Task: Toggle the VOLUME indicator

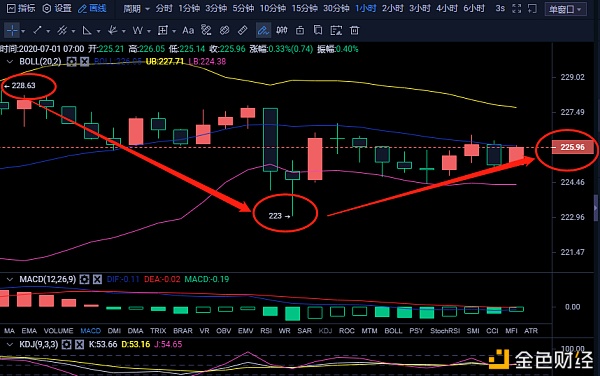Action: pos(58,331)
